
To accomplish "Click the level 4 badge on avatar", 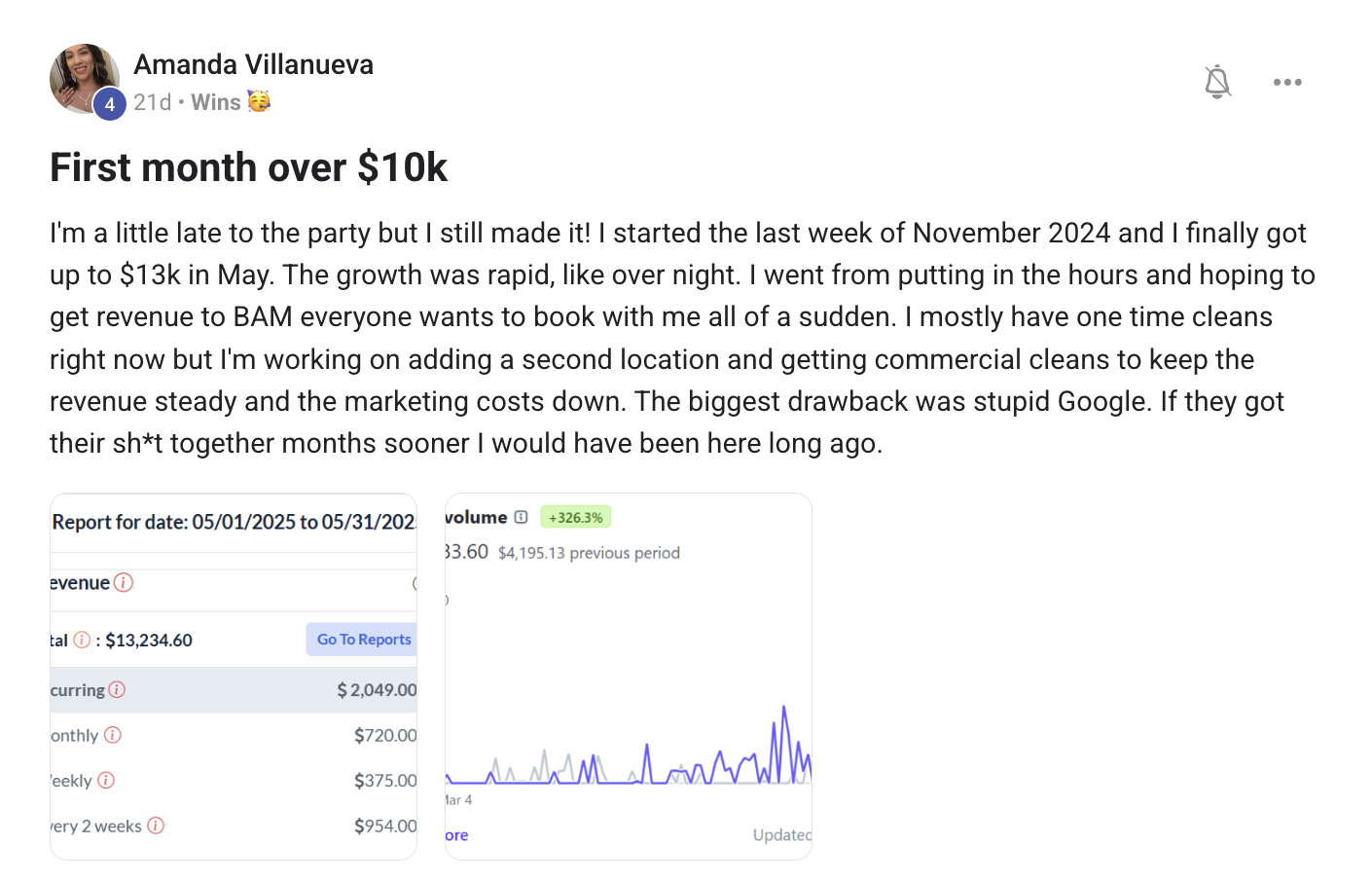I will (x=109, y=104).
